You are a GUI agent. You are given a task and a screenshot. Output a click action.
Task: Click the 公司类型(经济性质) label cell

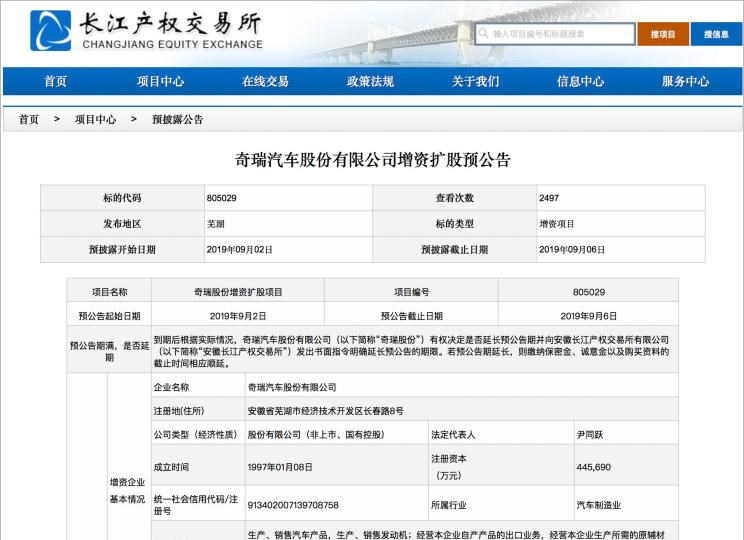pyautogui.click(x=198, y=434)
